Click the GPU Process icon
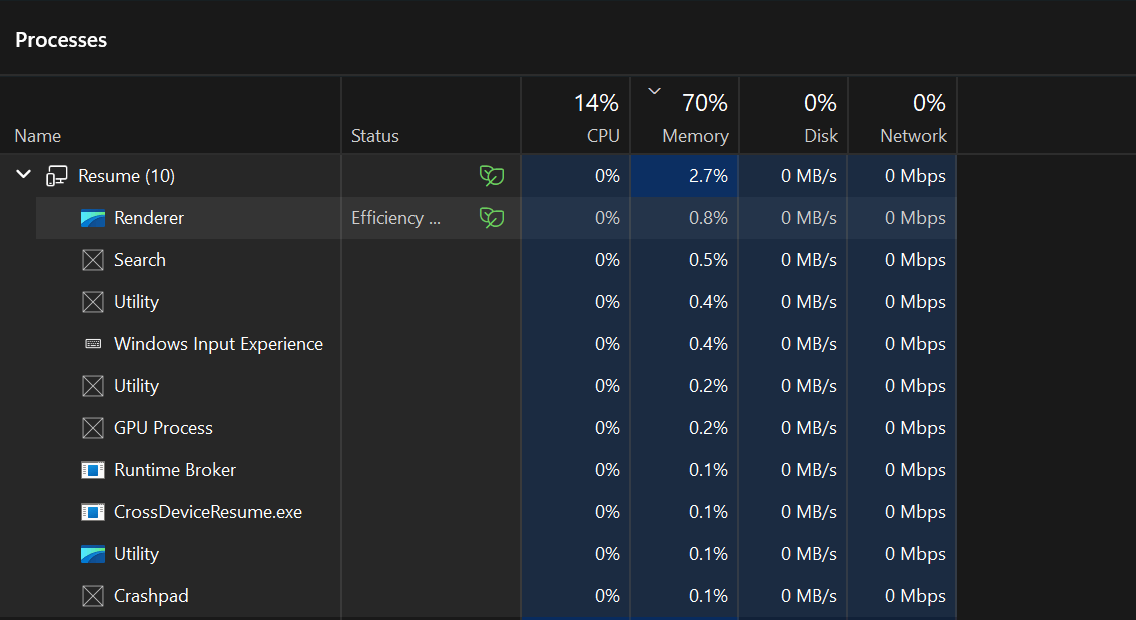This screenshot has height=620, width=1136. (91, 427)
